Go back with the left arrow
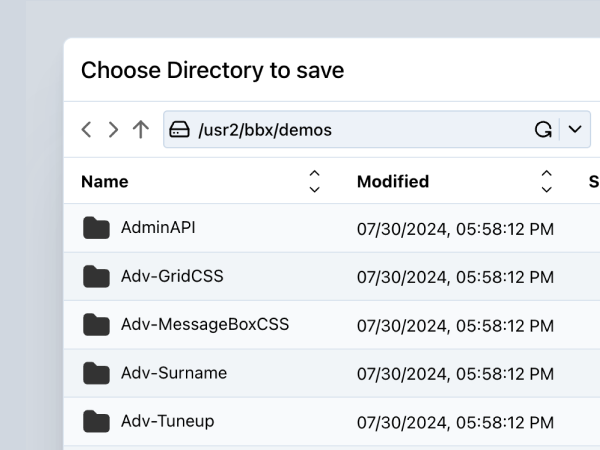 pos(87,129)
